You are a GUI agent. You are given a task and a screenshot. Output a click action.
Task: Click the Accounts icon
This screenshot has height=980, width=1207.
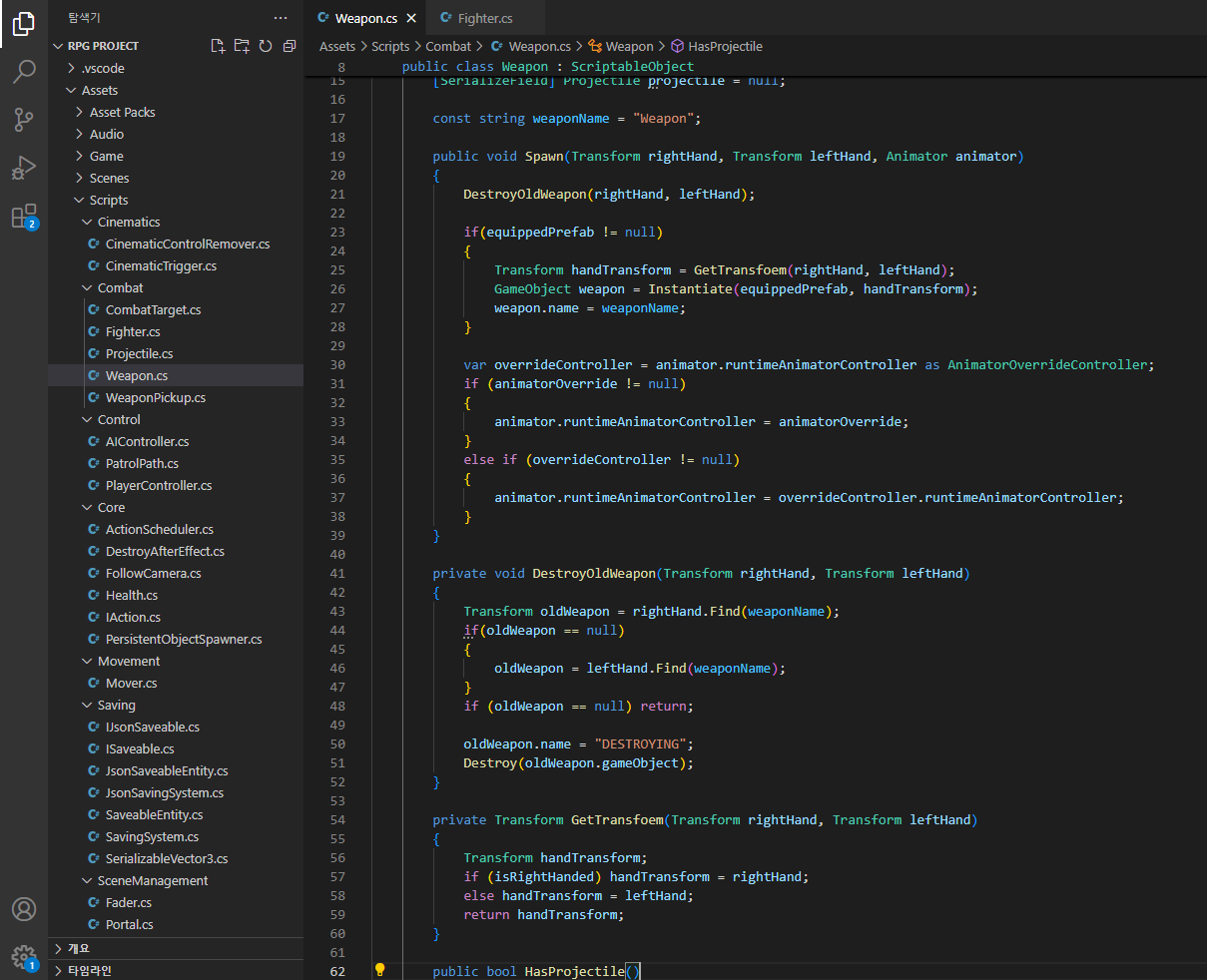coord(24,909)
